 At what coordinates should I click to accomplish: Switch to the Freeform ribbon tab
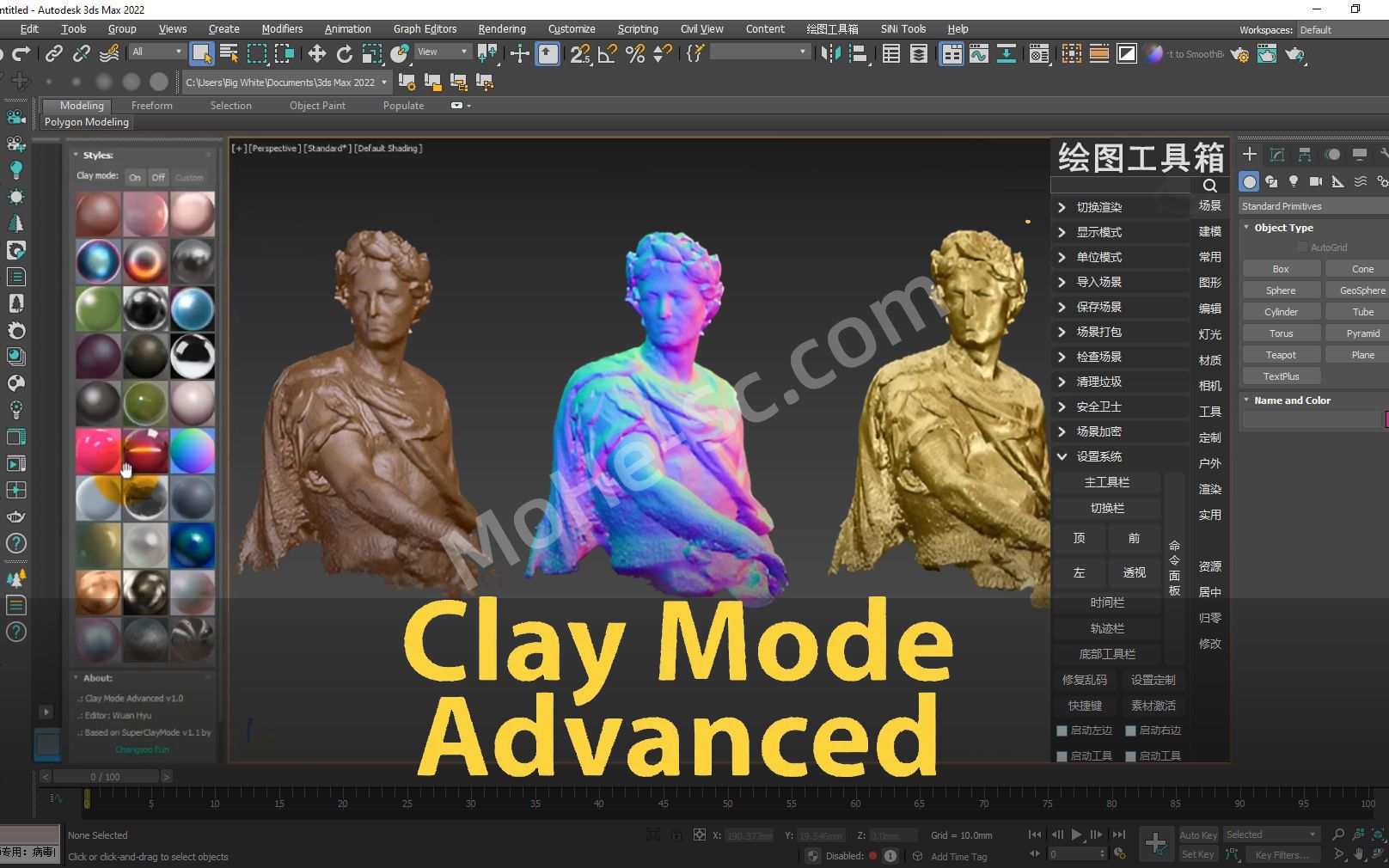pyautogui.click(x=151, y=105)
